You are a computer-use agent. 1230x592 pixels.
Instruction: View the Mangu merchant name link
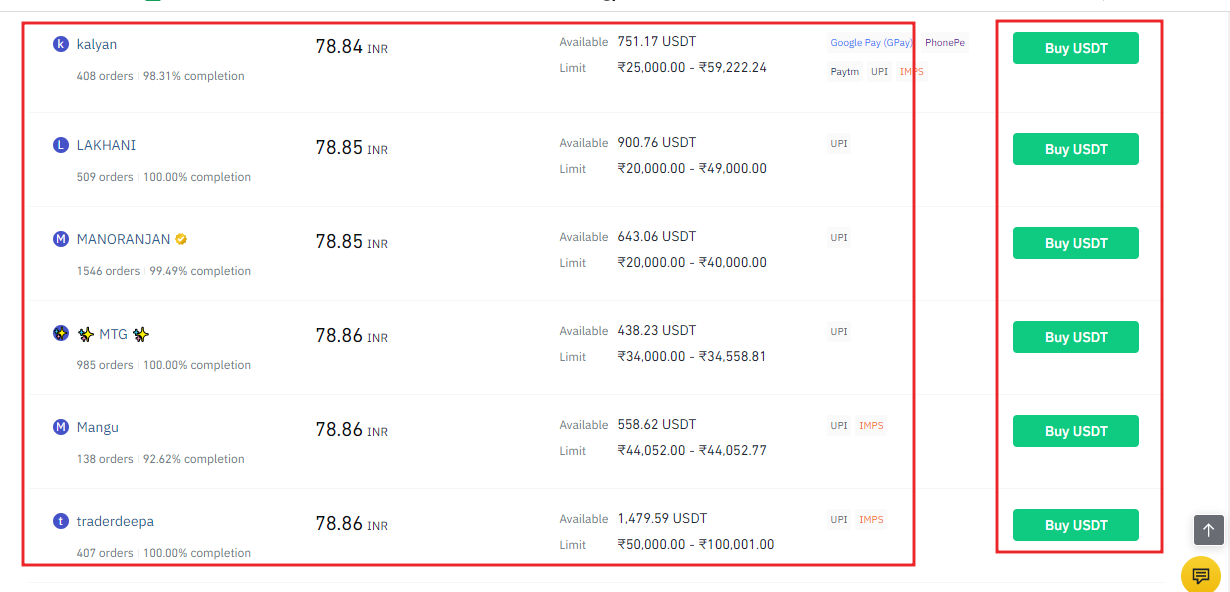98,427
